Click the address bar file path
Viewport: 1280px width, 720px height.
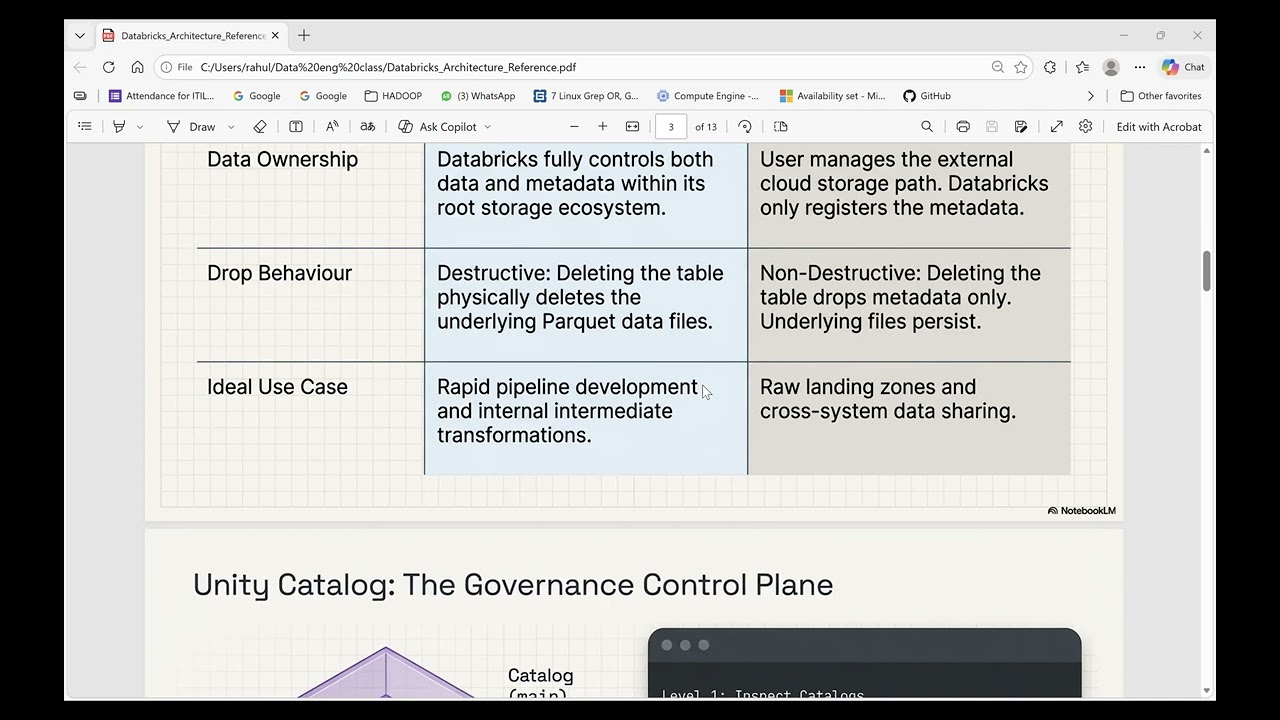388,67
